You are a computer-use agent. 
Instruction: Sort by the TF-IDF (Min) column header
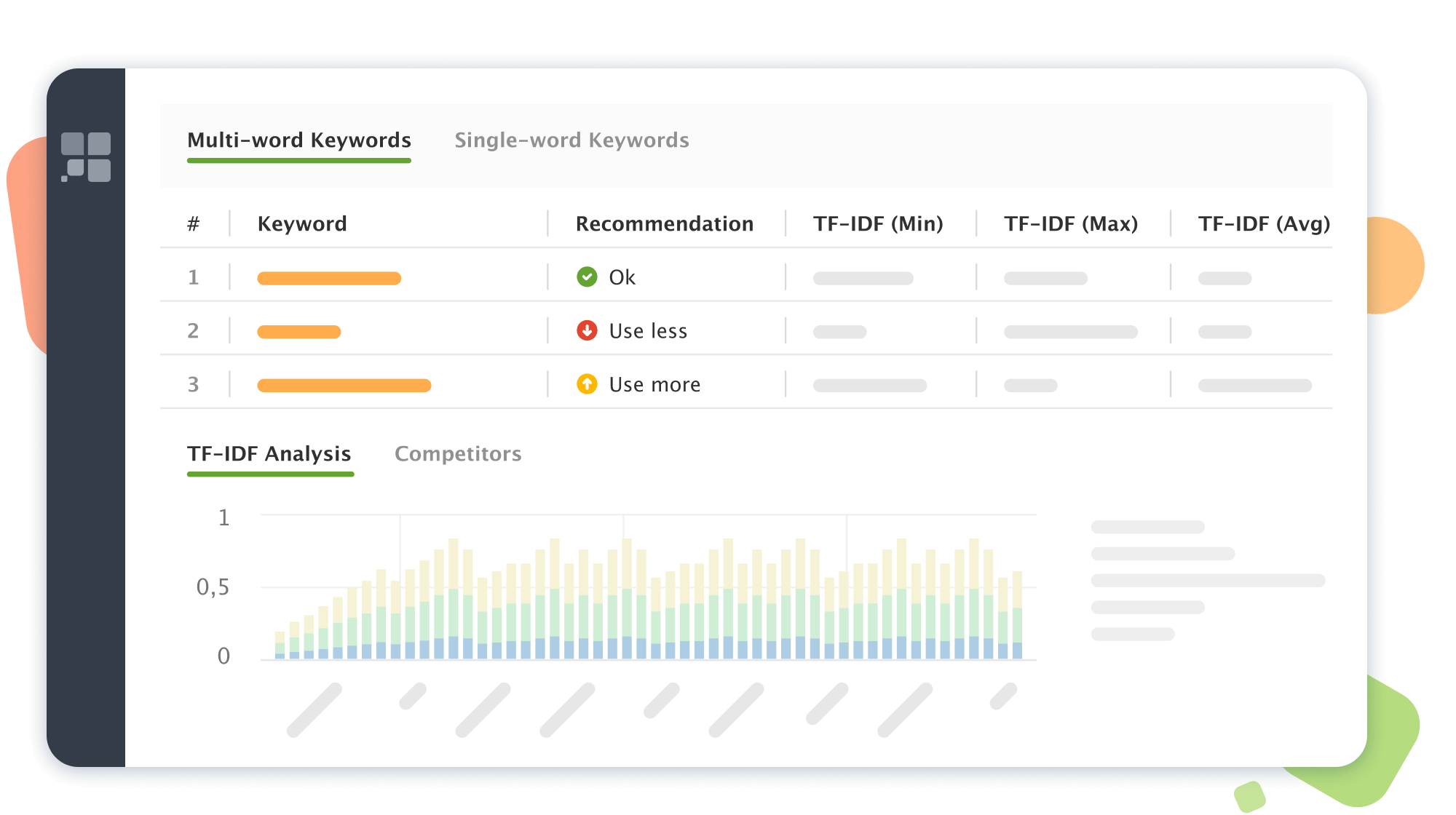pos(878,223)
